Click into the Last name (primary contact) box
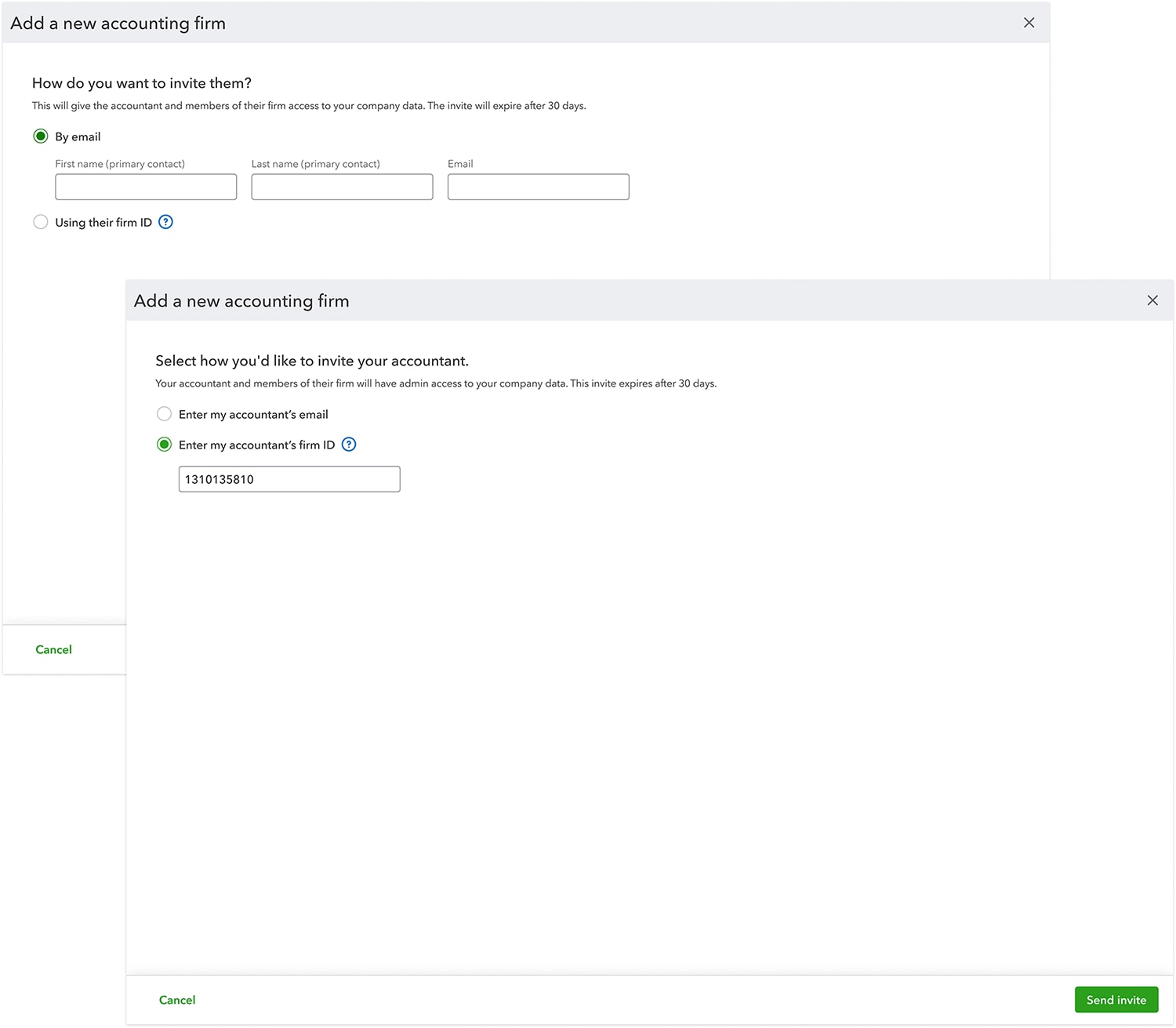The image size is (1176, 1028). click(x=342, y=187)
